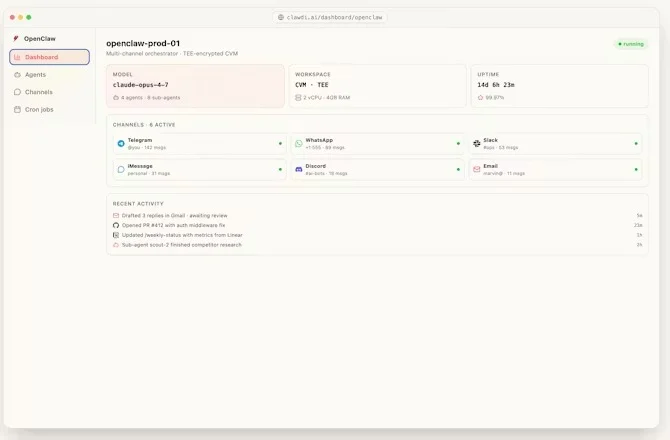Image resolution: width=670 pixels, height=440 pixels.
Task: Go to the Agents section
Action: [x=35, y=75]
